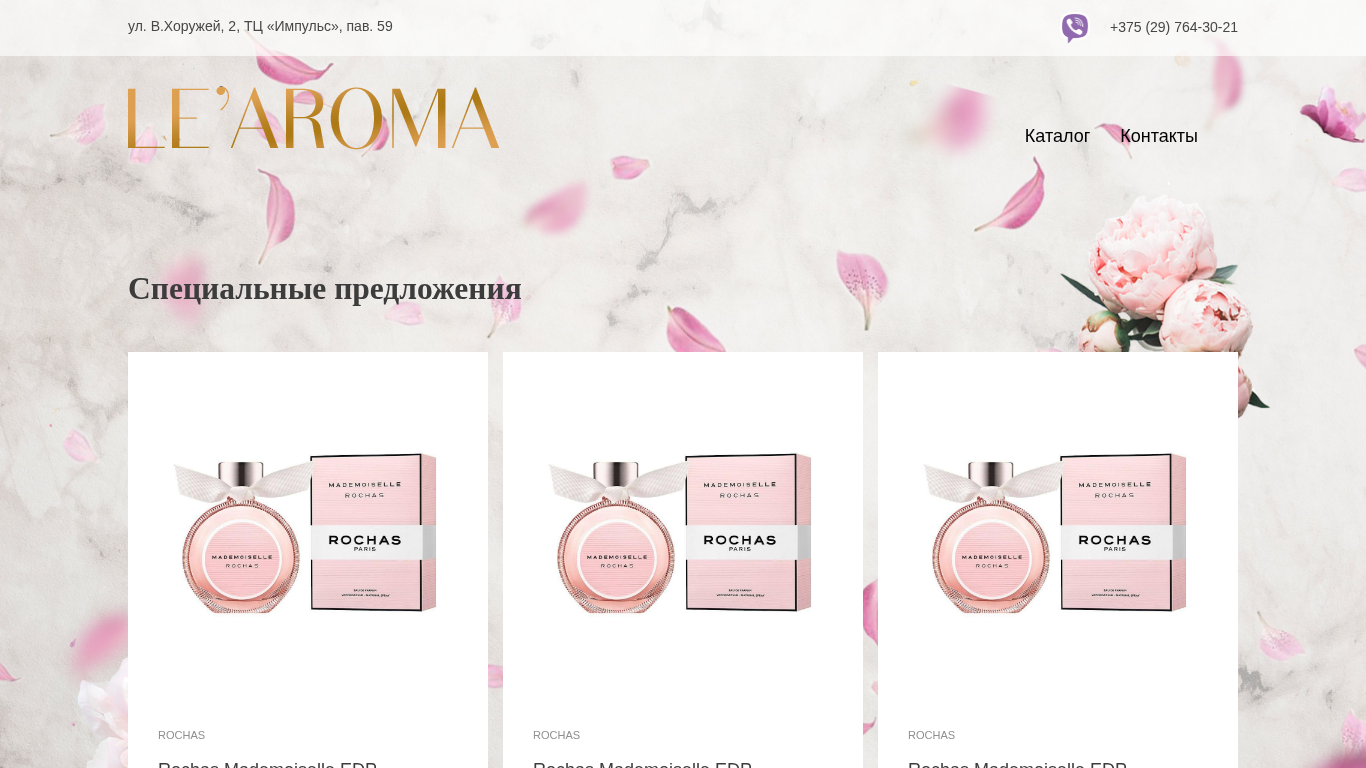Click the ROCHAS brand label in first card
1366x768 pixels.
(x=181, y=735)
